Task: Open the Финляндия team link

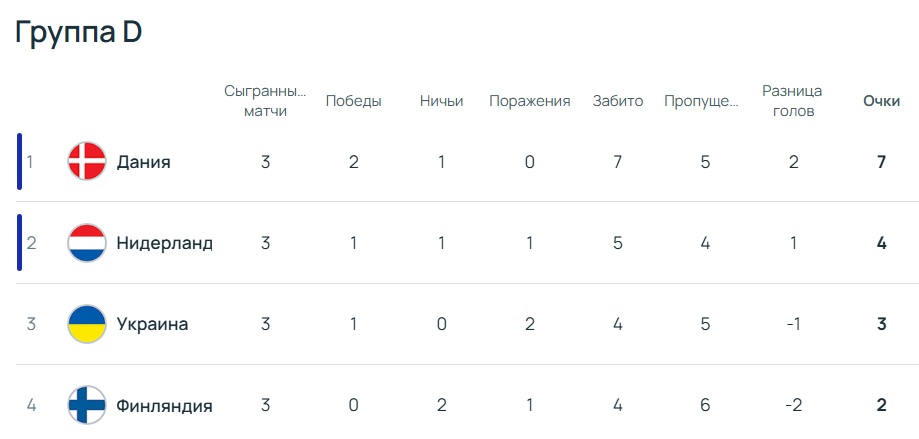Action: (x=164, y=406)
